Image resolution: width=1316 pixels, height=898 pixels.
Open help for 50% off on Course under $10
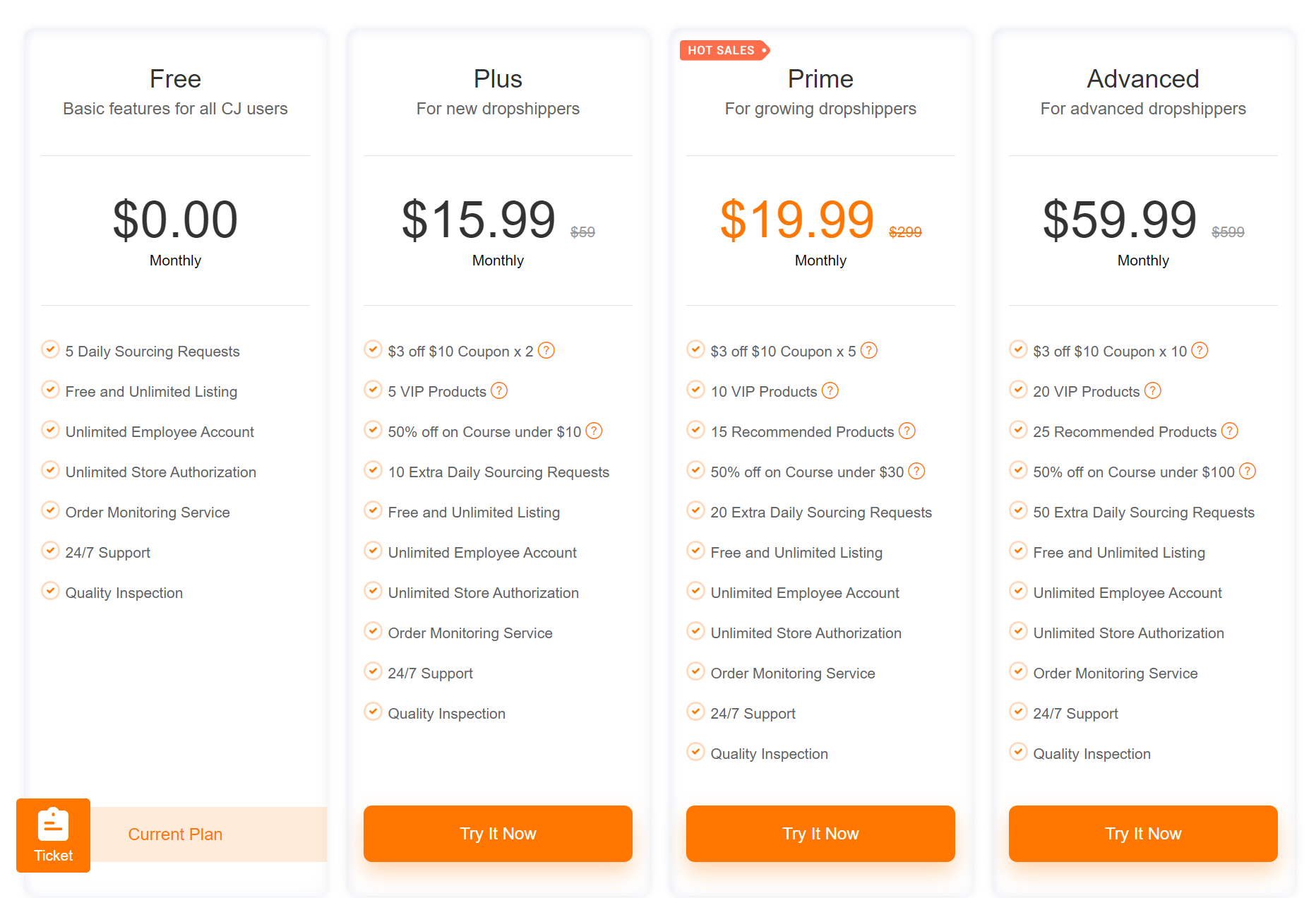click(x=594, y=431)
